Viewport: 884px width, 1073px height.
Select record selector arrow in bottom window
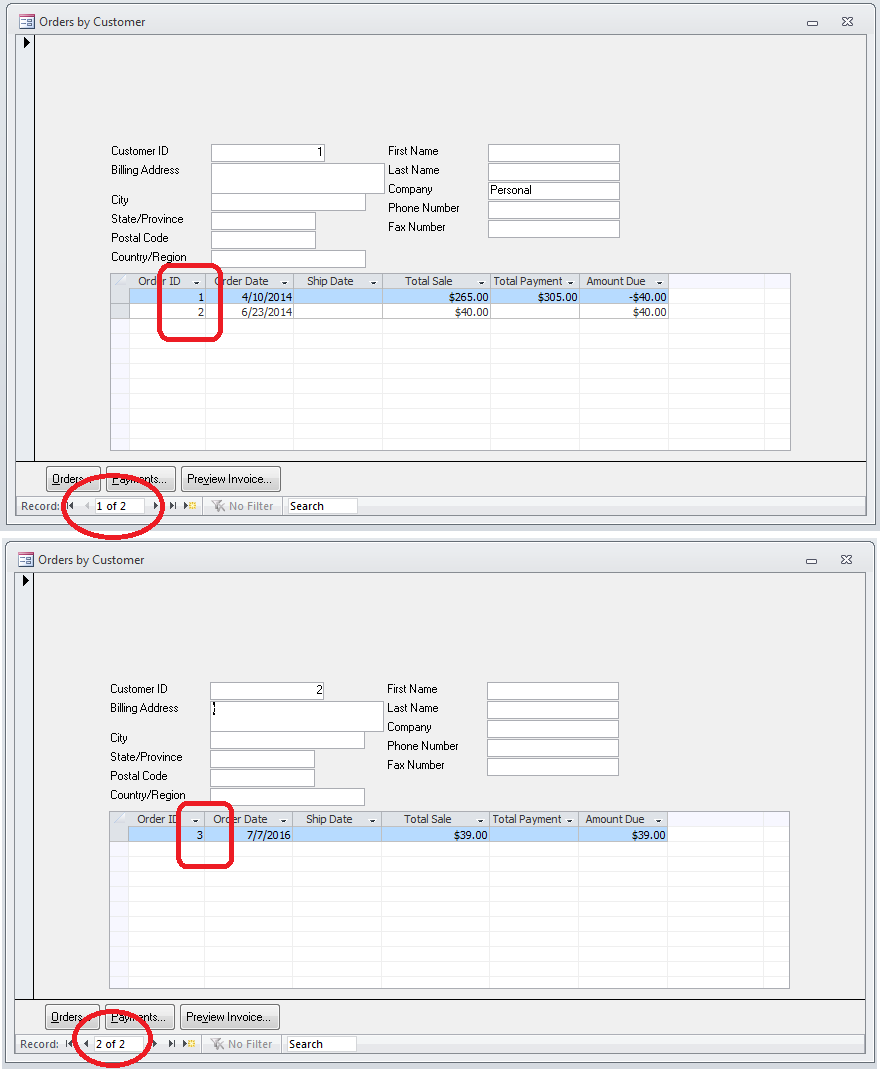pos(25,580)
